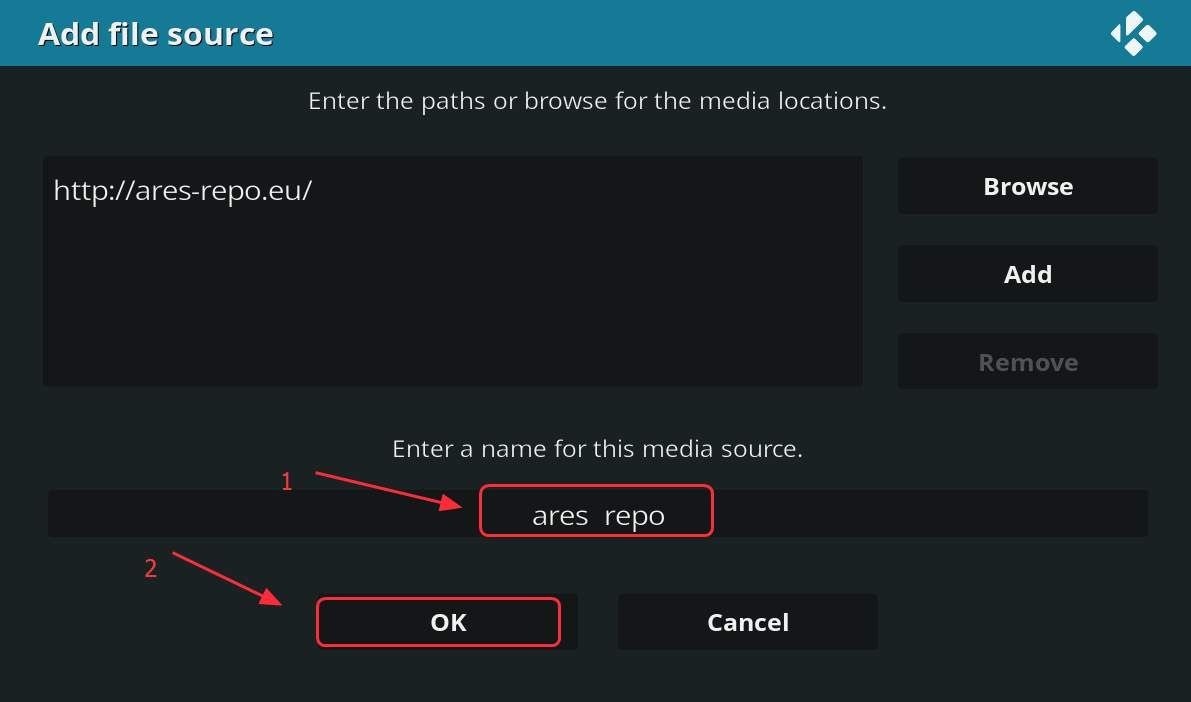1191x702 pixels.
Task: Click the red arrowhead pointing at OK
Action: click(272, 599)
